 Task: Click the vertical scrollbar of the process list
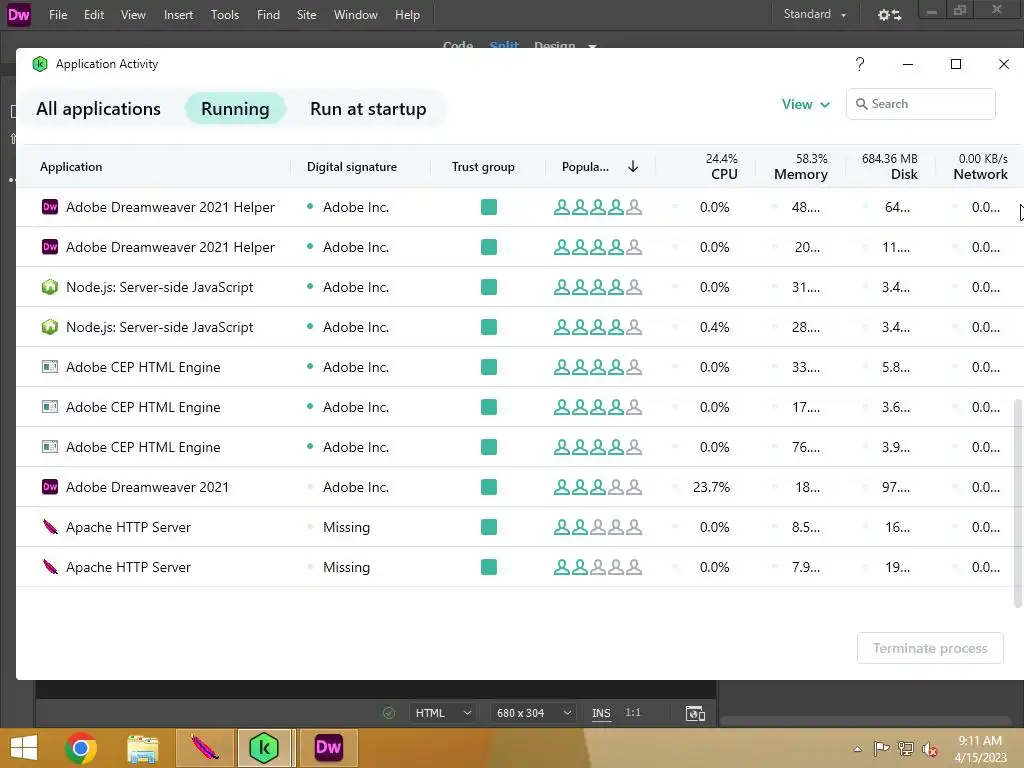(x=1017, y=503)
